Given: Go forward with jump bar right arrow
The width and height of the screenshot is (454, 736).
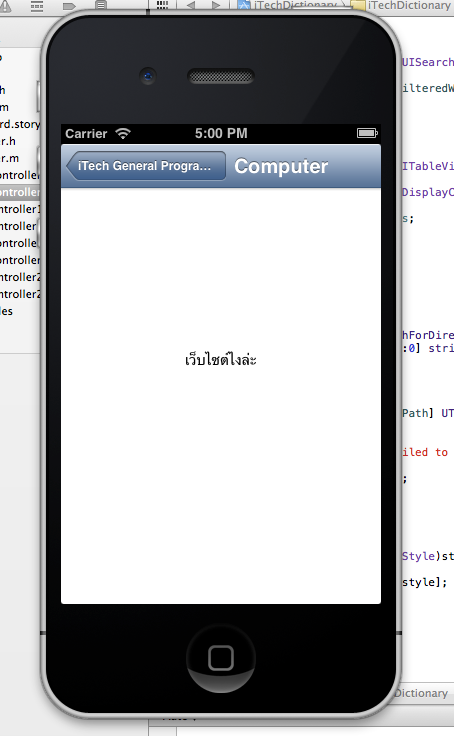Looking at the screenshot, I should (x=216, y=5).
